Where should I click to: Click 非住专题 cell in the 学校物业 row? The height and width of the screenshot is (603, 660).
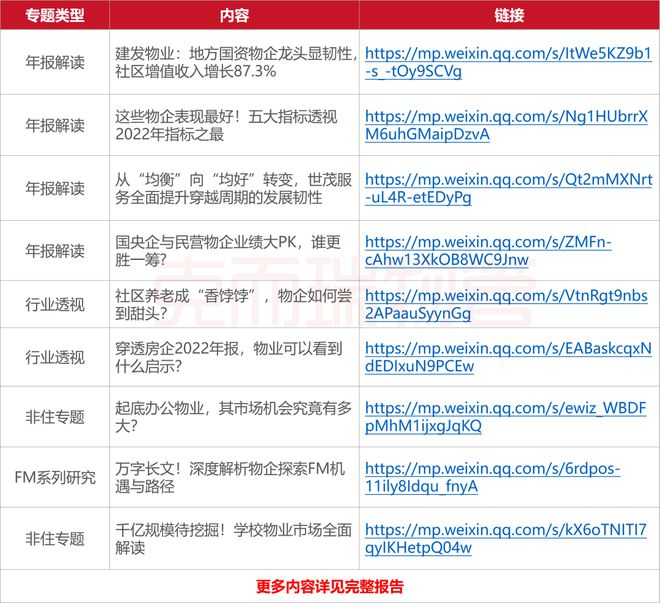pos(55,538)
